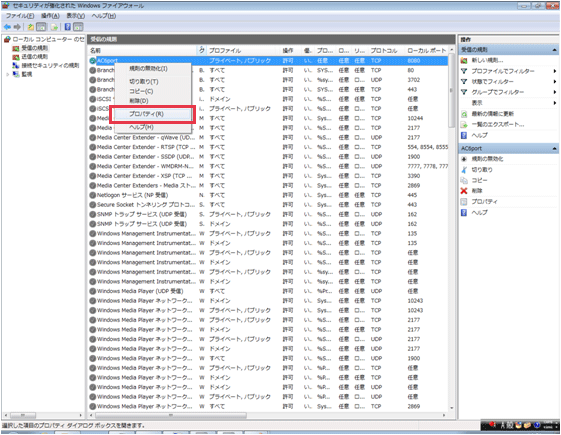Screen dimensions: 561x435
Task: Click the copy icon for コピー
Action: 464,180
